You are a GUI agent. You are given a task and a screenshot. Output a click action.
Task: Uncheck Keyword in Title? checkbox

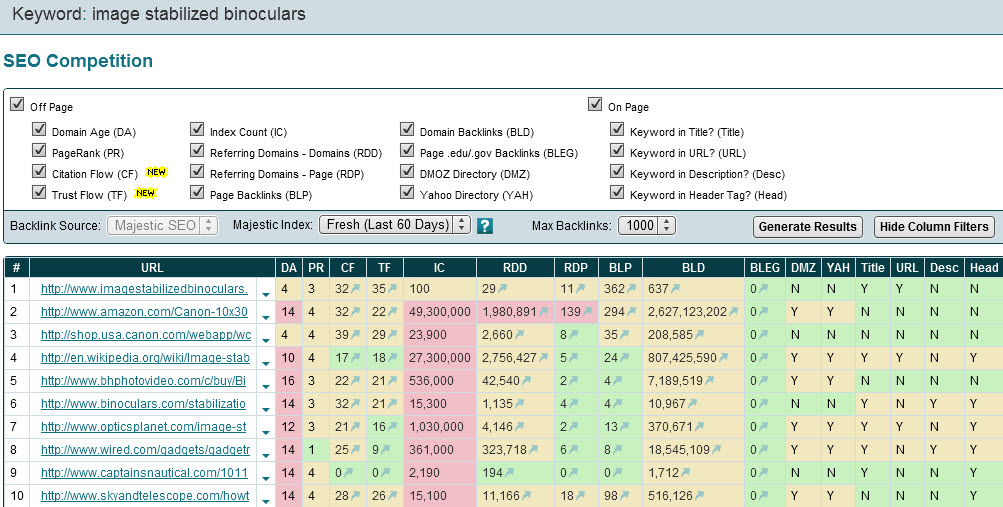617,129
